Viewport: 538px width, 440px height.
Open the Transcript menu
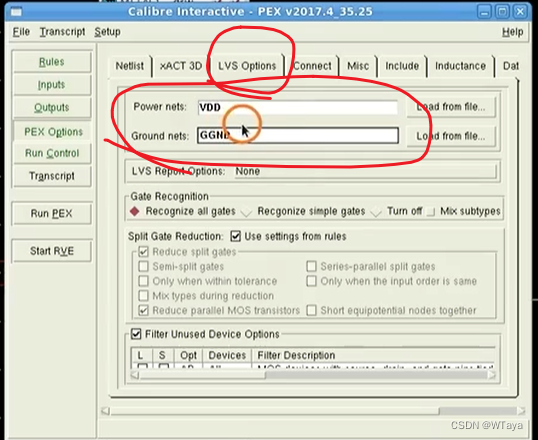pyautogui.click(x=62, y=32)
